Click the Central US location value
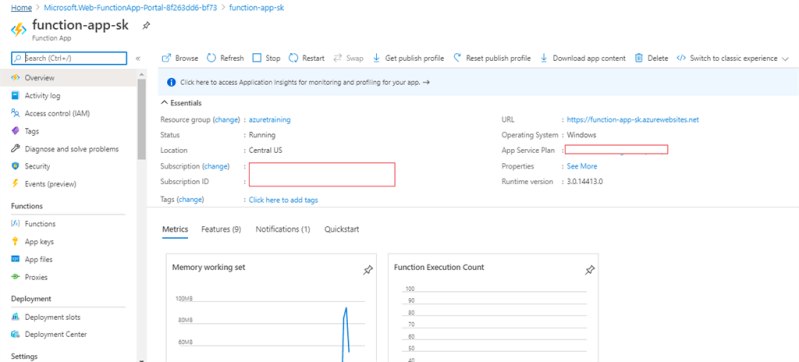799x362 pixels. (265, 150)
